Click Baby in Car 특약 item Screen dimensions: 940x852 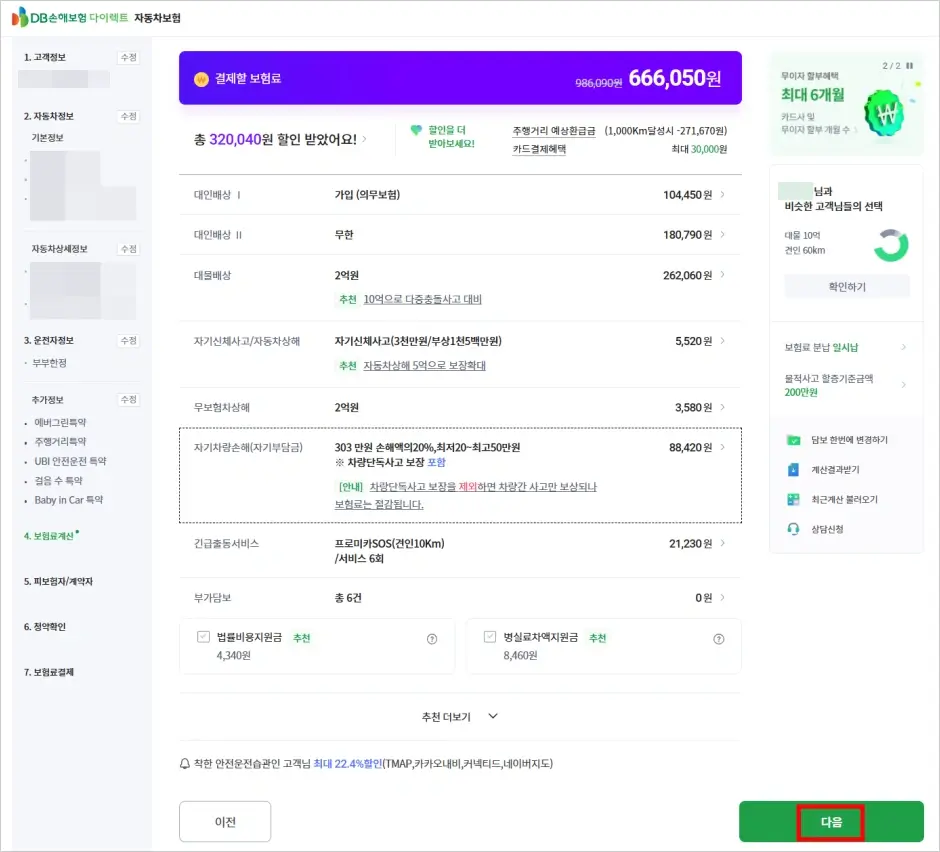tap(68, 499)
